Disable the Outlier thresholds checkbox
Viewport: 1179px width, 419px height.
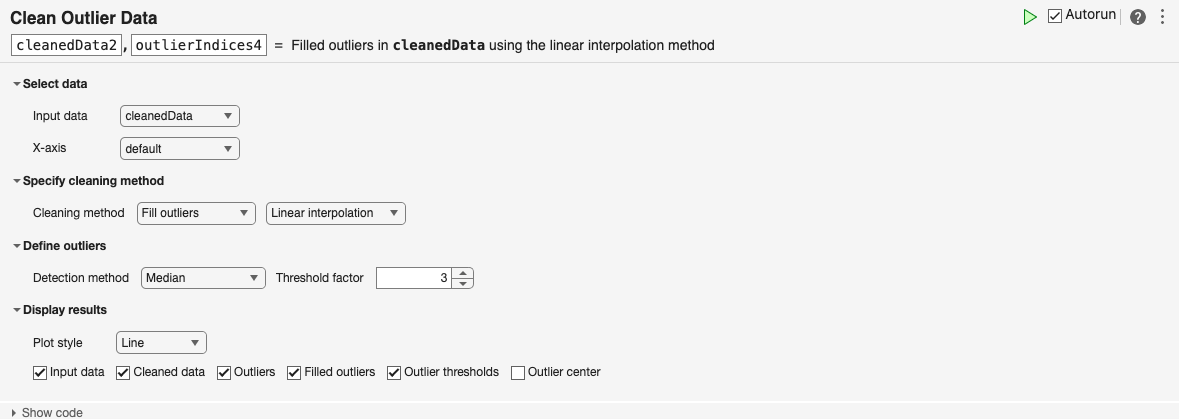394,372
